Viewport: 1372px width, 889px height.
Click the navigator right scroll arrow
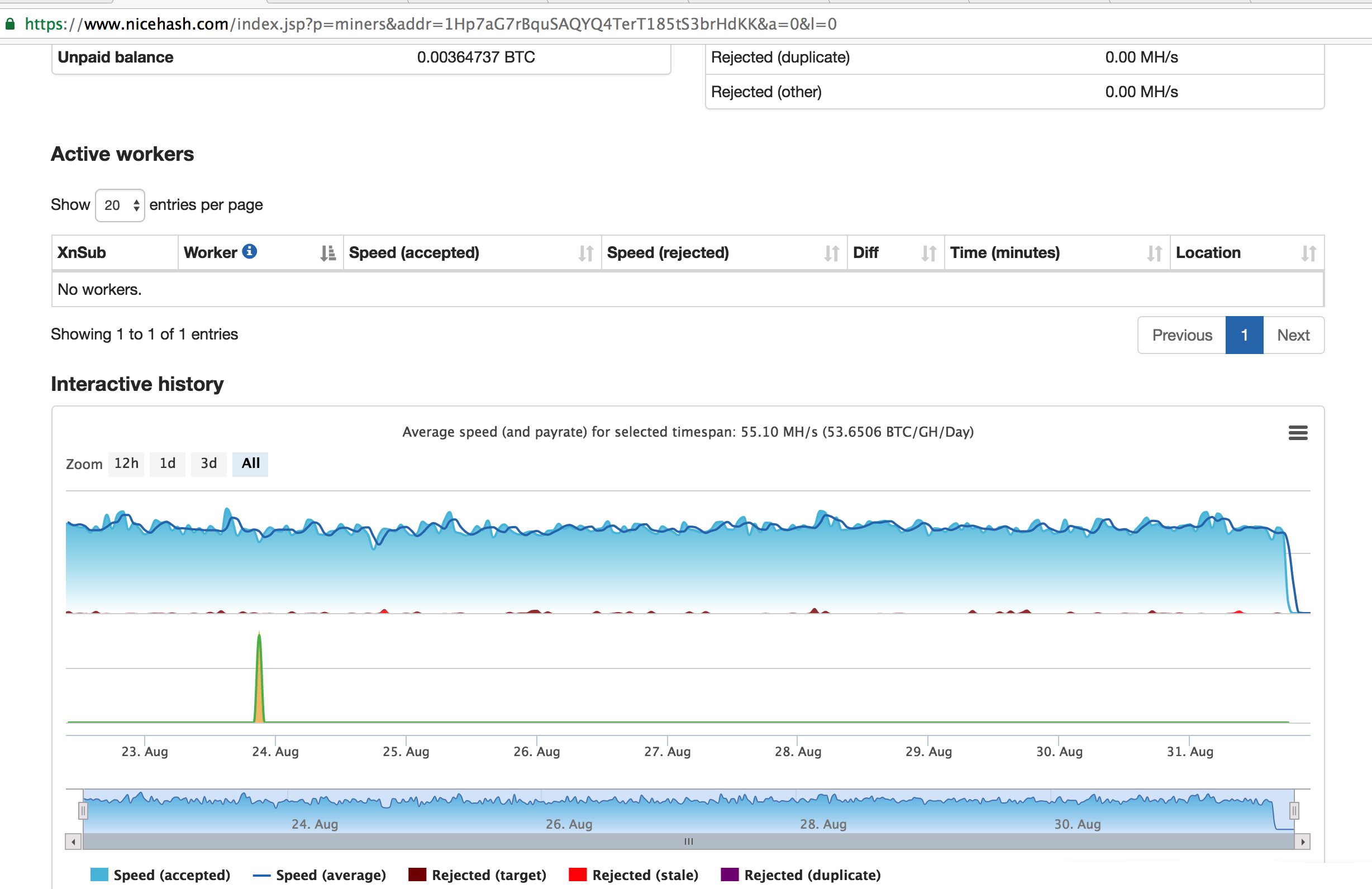(1302, 842)
